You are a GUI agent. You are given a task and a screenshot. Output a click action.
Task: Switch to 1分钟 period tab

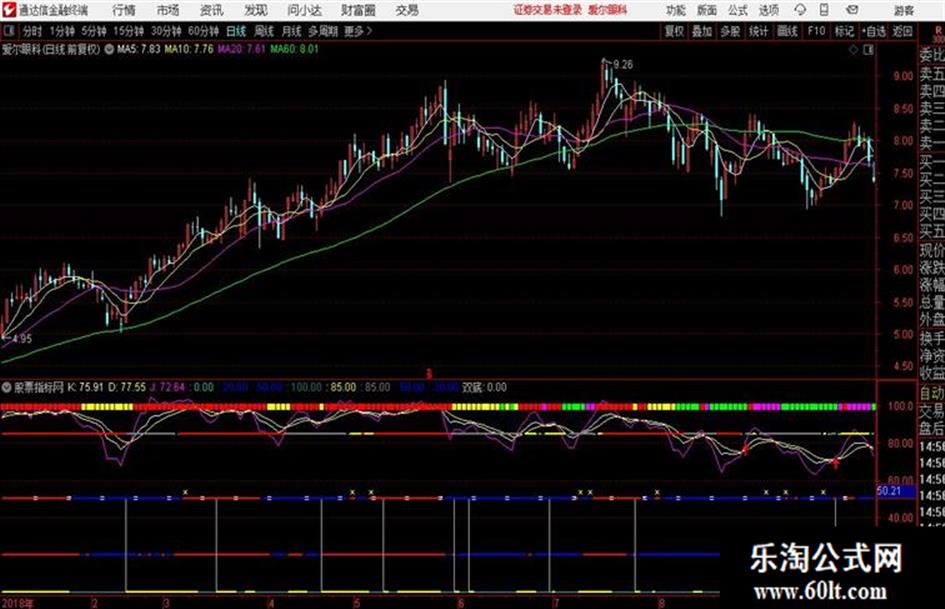(x=62, y=31)
